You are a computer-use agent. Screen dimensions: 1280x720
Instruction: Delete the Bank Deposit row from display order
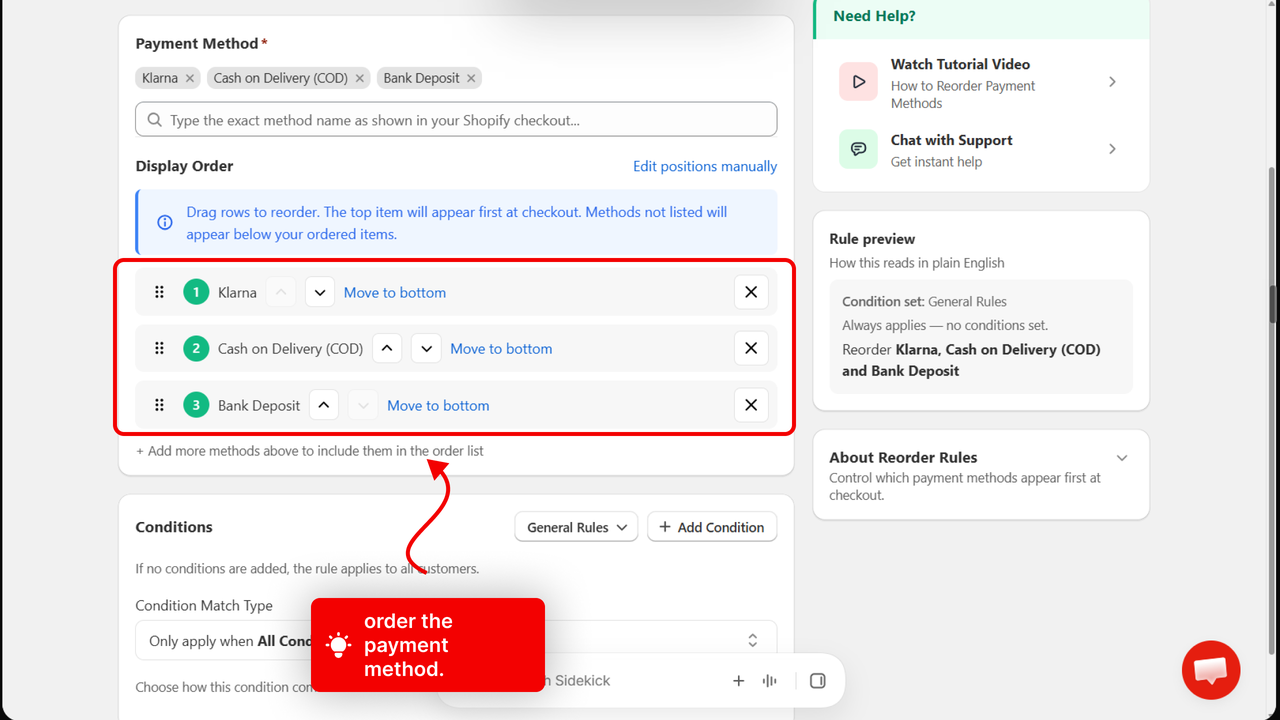[x=751, y=405]
